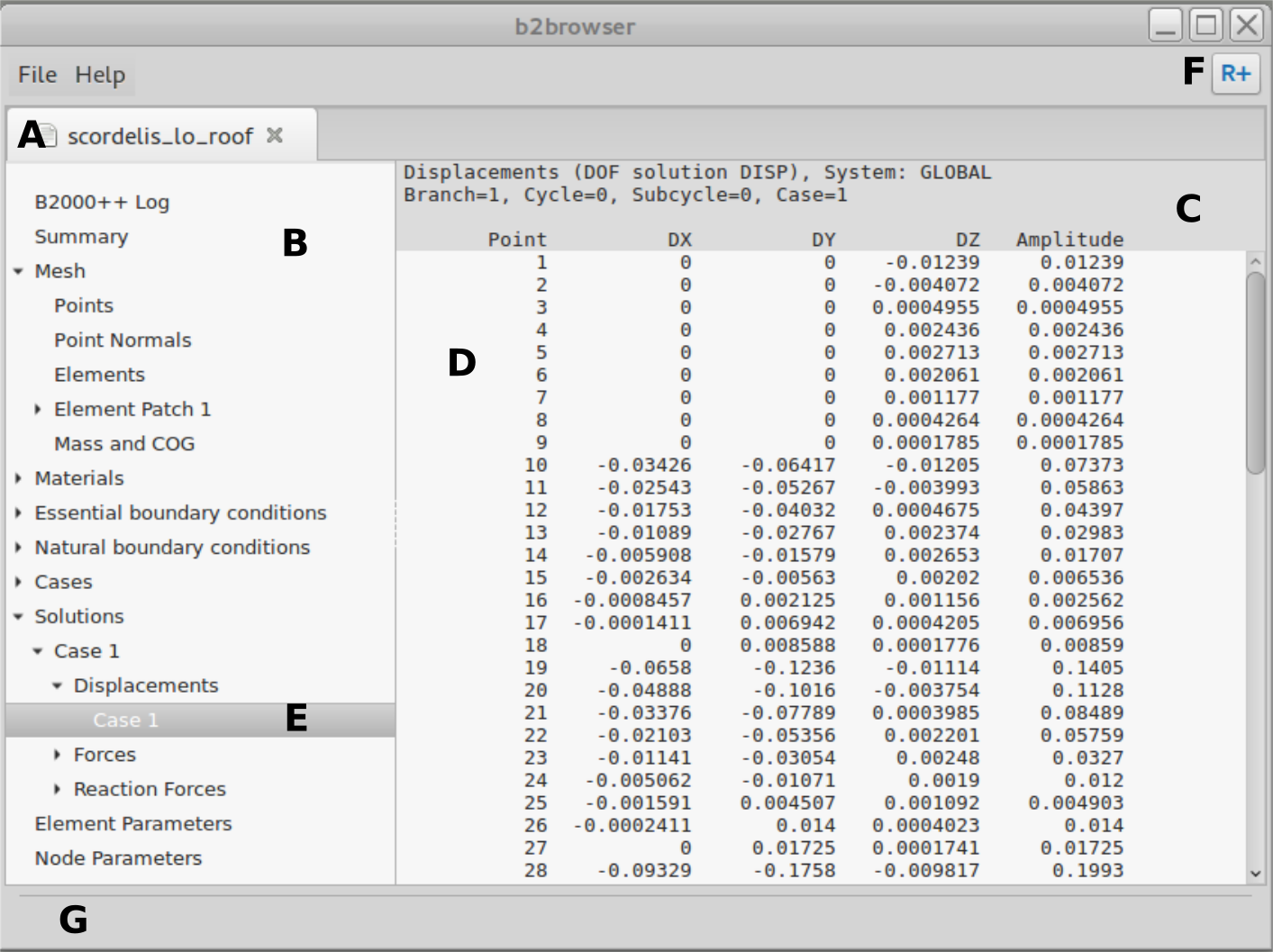Maximize the b2browser window

point(1206,25)
